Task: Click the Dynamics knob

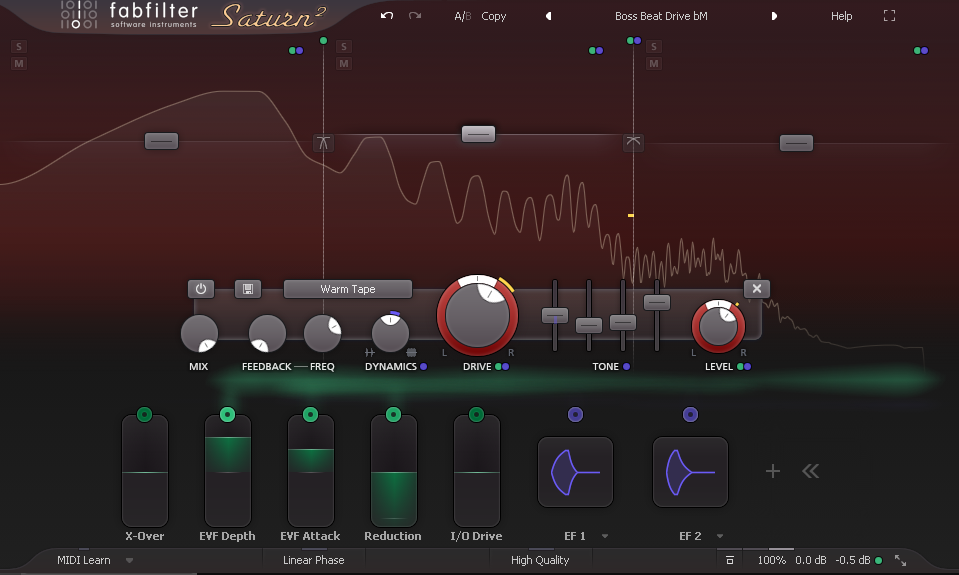Action: pyautogui.click(x=390, y=333)
